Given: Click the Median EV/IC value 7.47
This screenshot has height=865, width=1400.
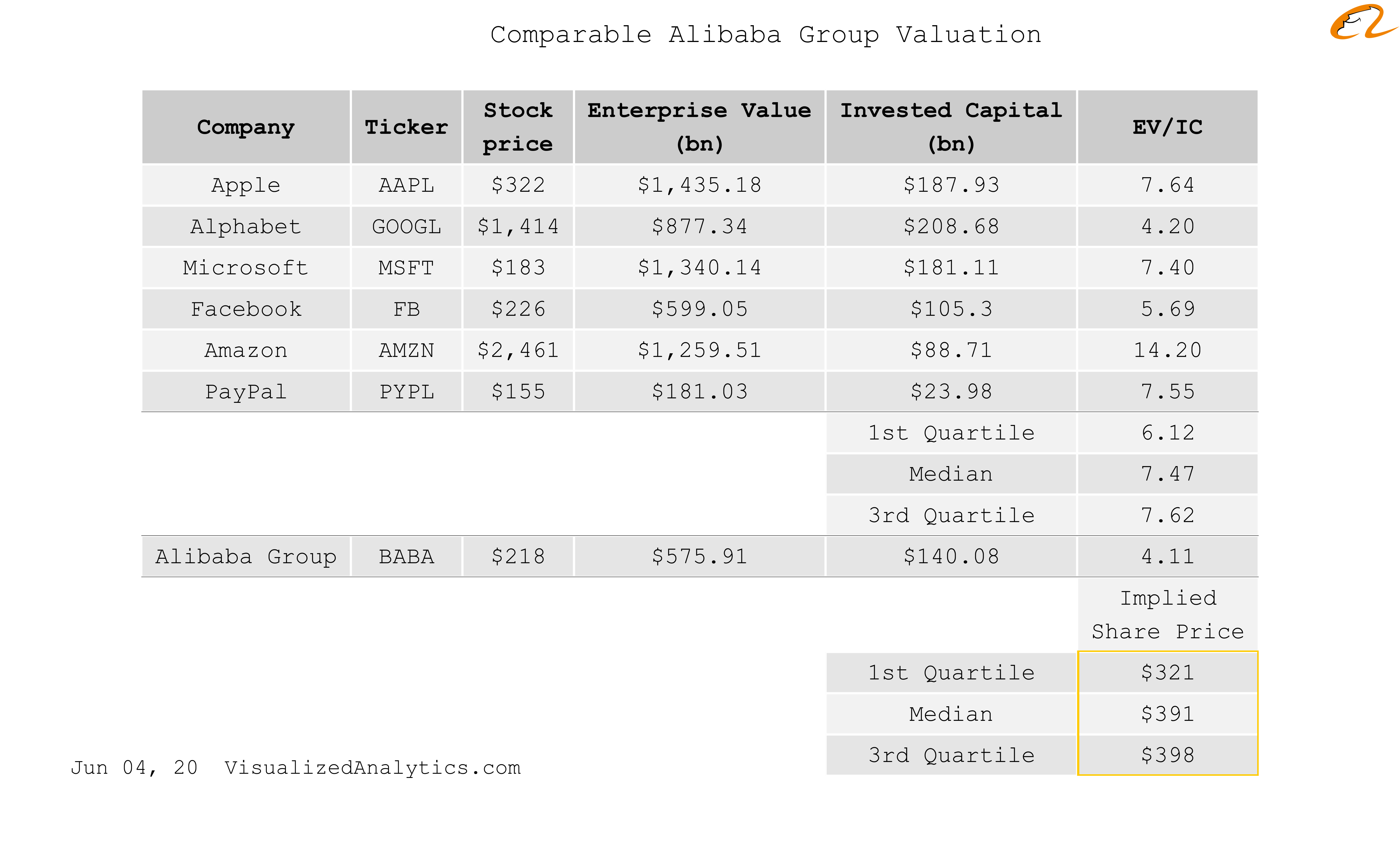Looking at the screenshot, I should [x=1168, y=474].
